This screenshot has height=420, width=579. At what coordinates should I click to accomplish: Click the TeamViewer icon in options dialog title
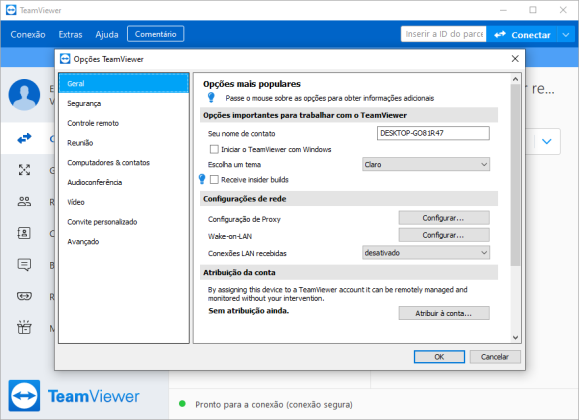pos(65,59)
